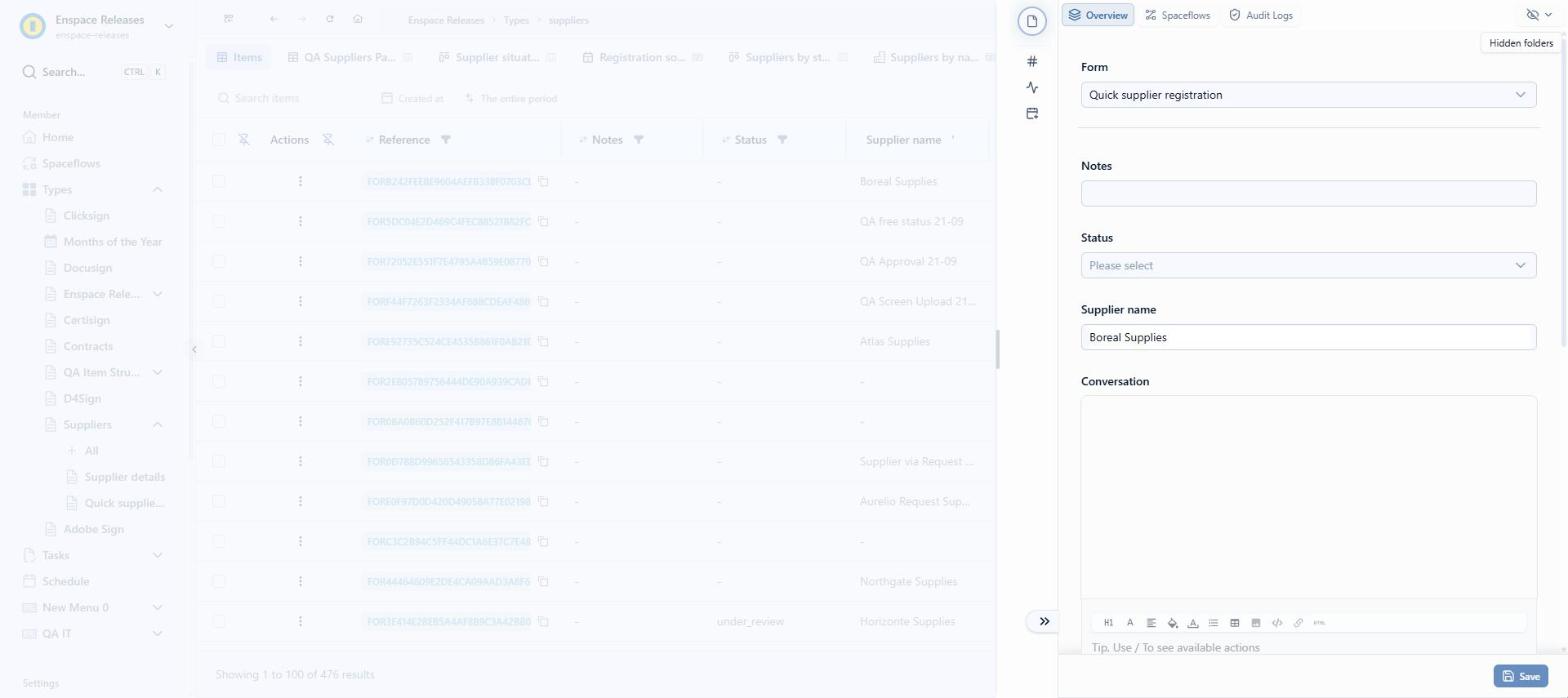Open the QA Suppliers Pa... view tab
The image size is (1568, 698).
349,57
